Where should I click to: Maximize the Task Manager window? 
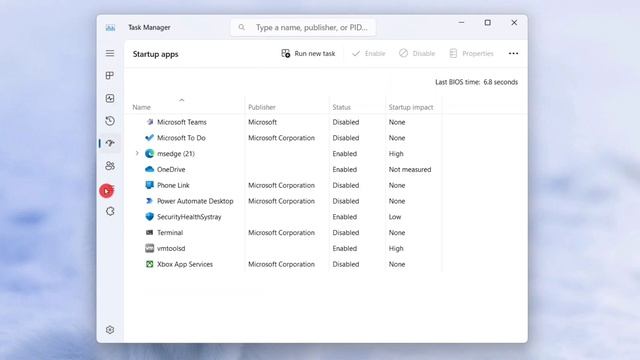[487, 22]
